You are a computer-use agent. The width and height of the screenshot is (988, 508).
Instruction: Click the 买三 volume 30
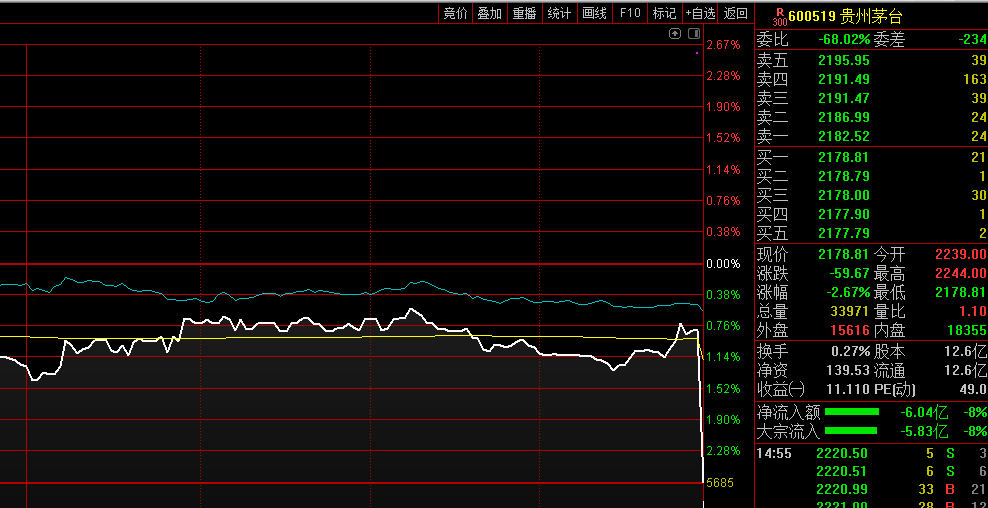tap(979, 195)
